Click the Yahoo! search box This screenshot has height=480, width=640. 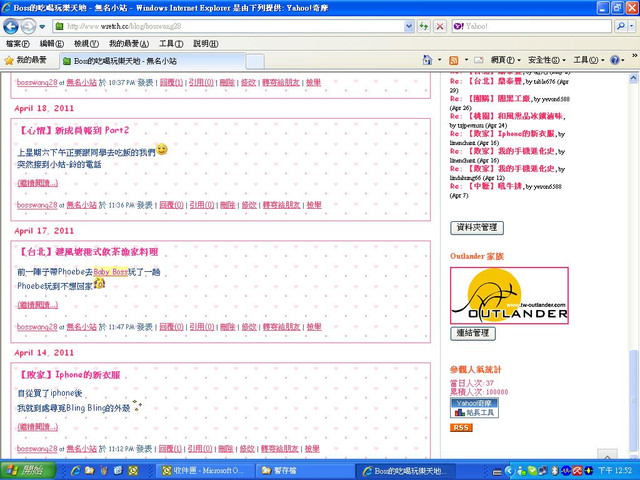point(531,27)
